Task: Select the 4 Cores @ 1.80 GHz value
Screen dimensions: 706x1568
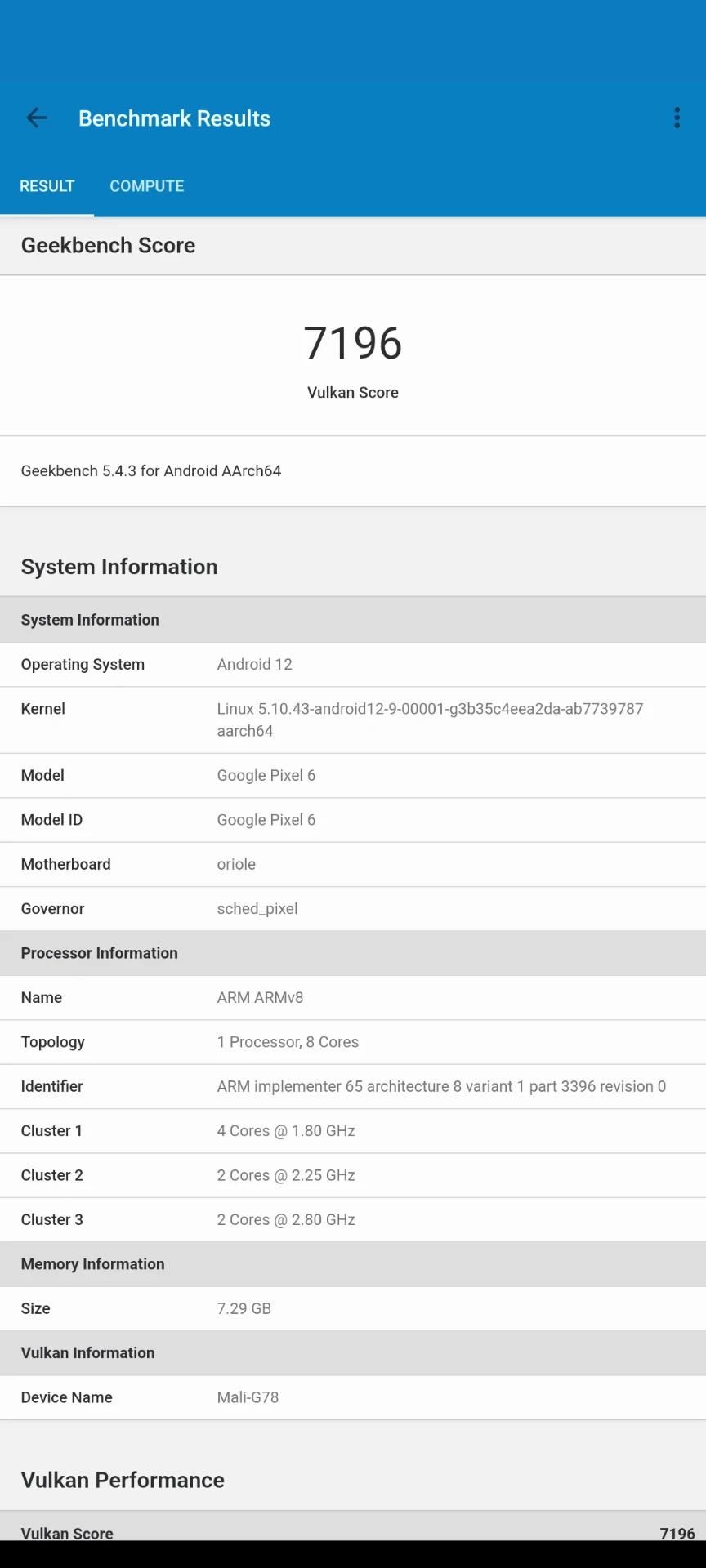Action: (286, 1131)
